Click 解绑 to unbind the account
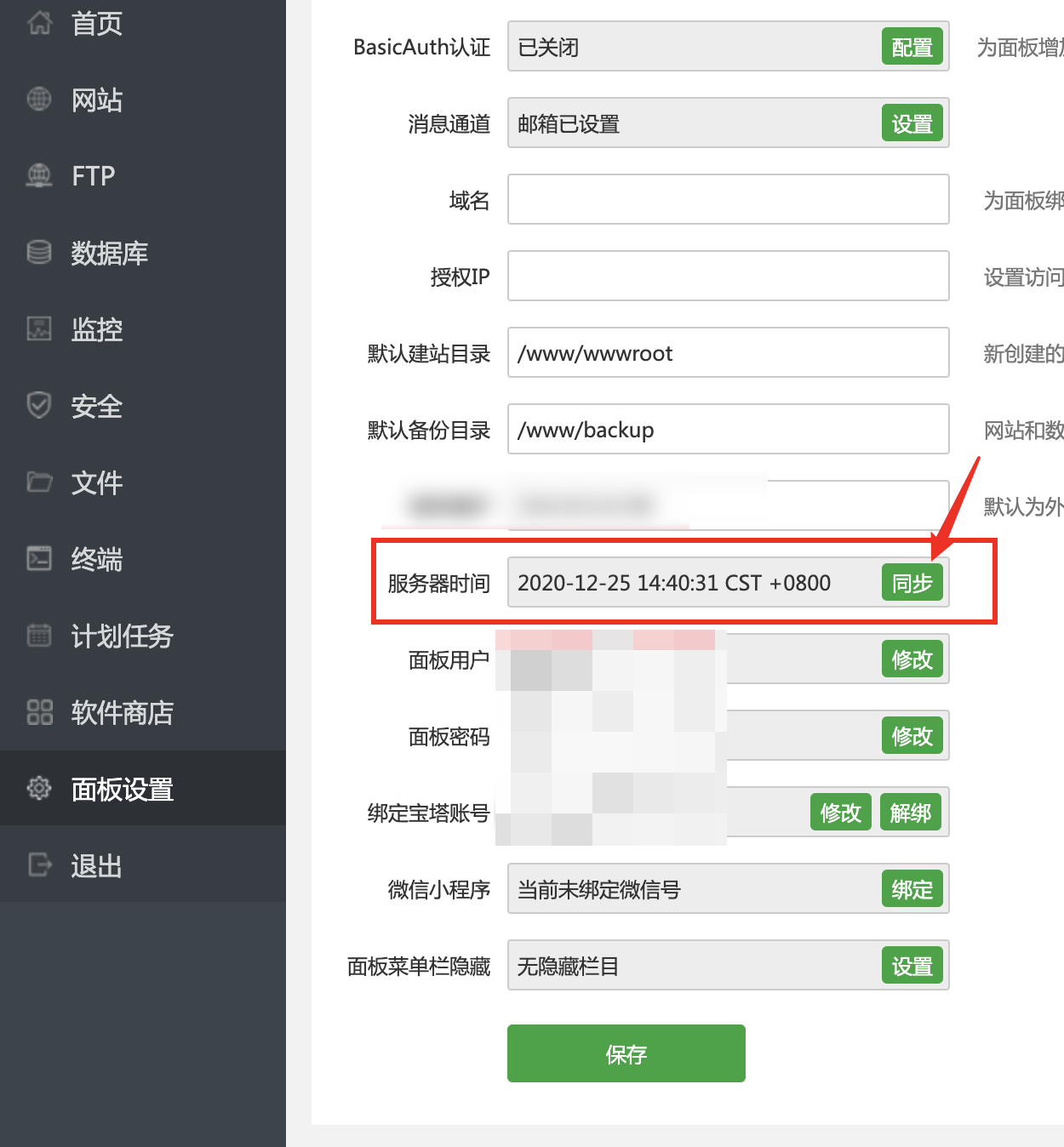Image resolution: width=1064 pixels, height=1147 pixels. pyautogui.click(x=911, y=813)
